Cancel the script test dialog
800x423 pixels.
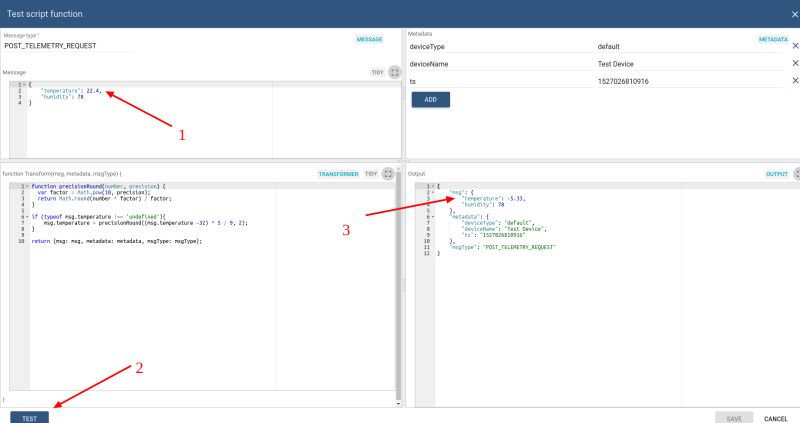click(x=776, y=418)
